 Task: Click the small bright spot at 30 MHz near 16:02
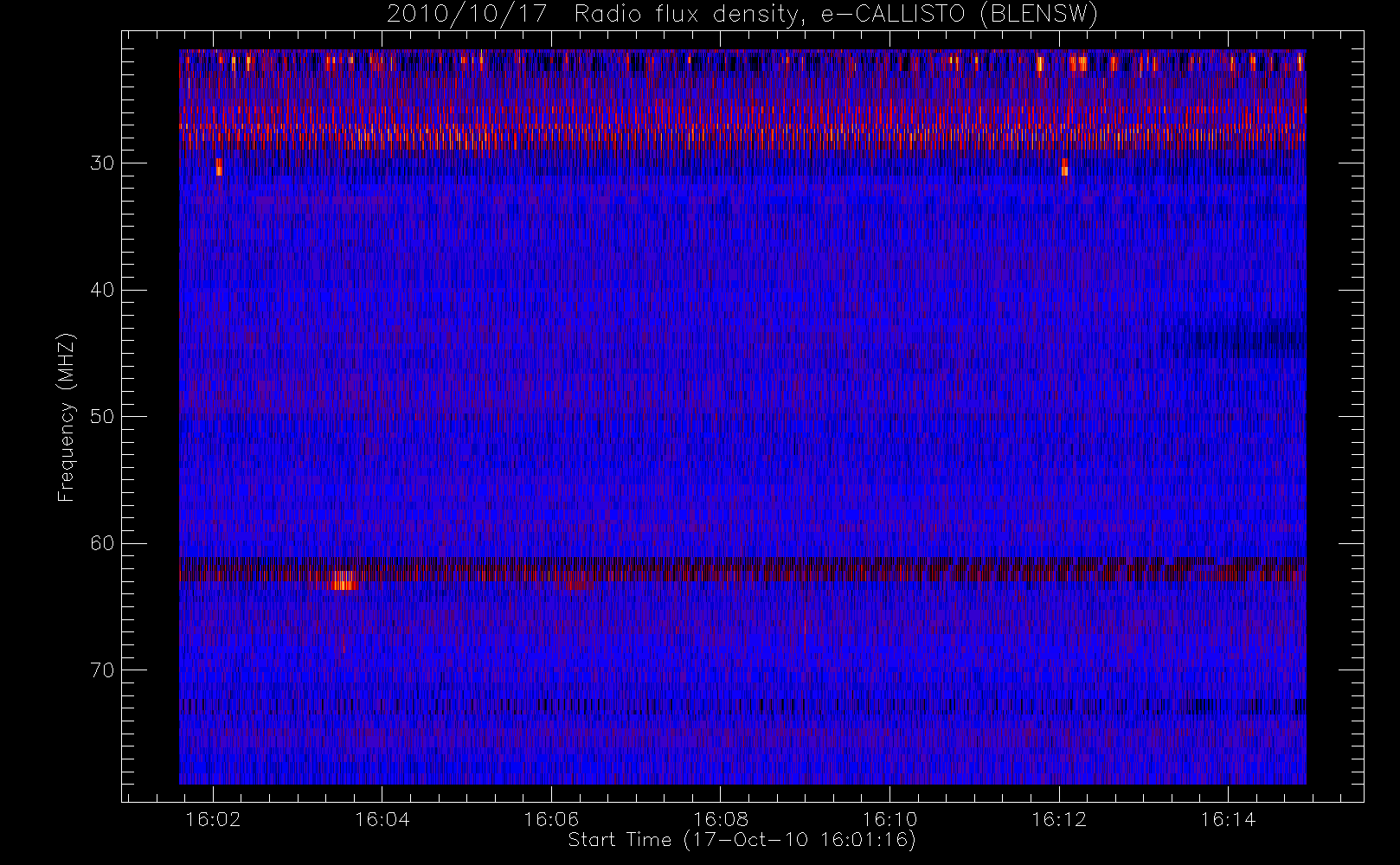pos(219,167)
